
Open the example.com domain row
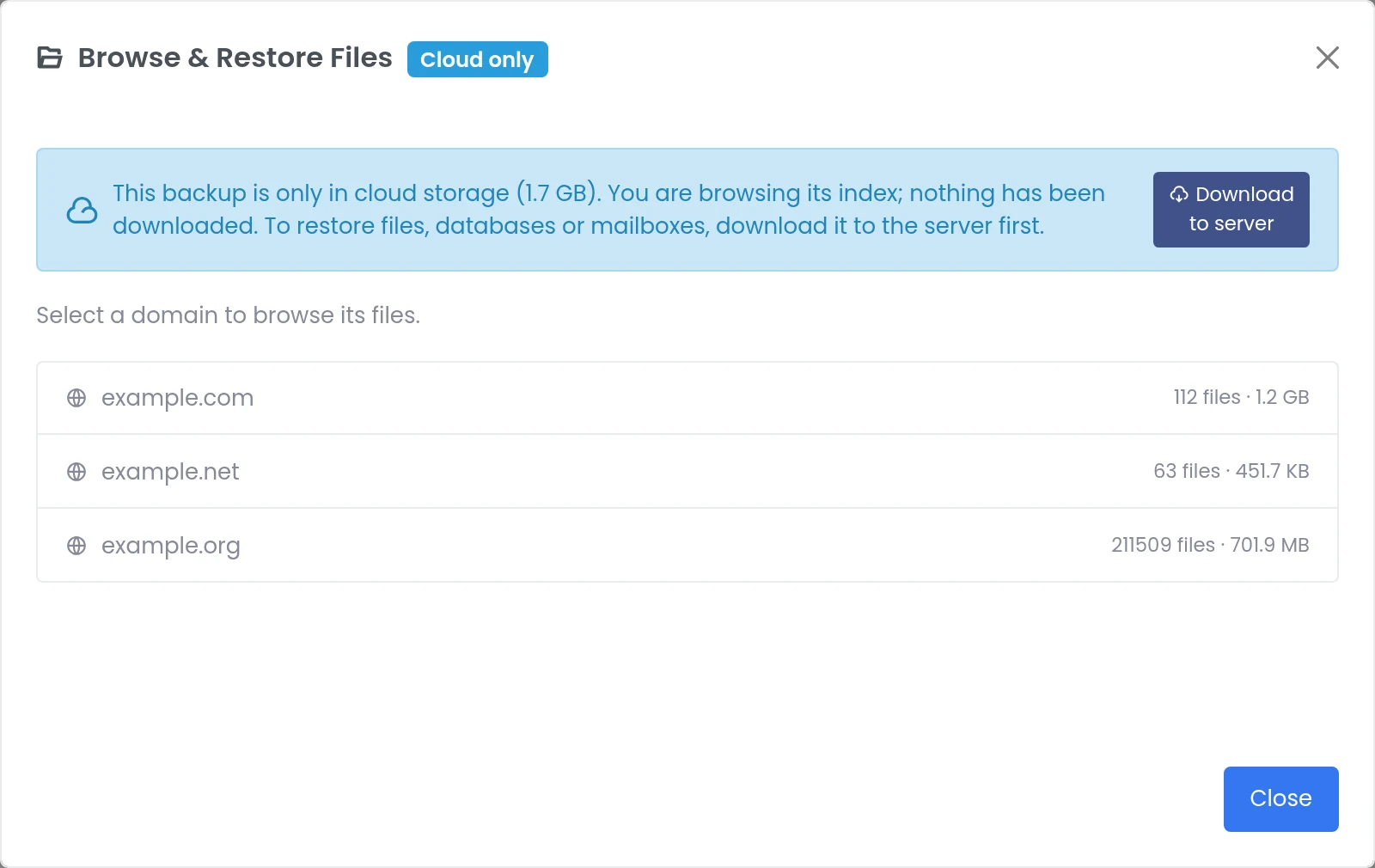click(x=687, y=398)
